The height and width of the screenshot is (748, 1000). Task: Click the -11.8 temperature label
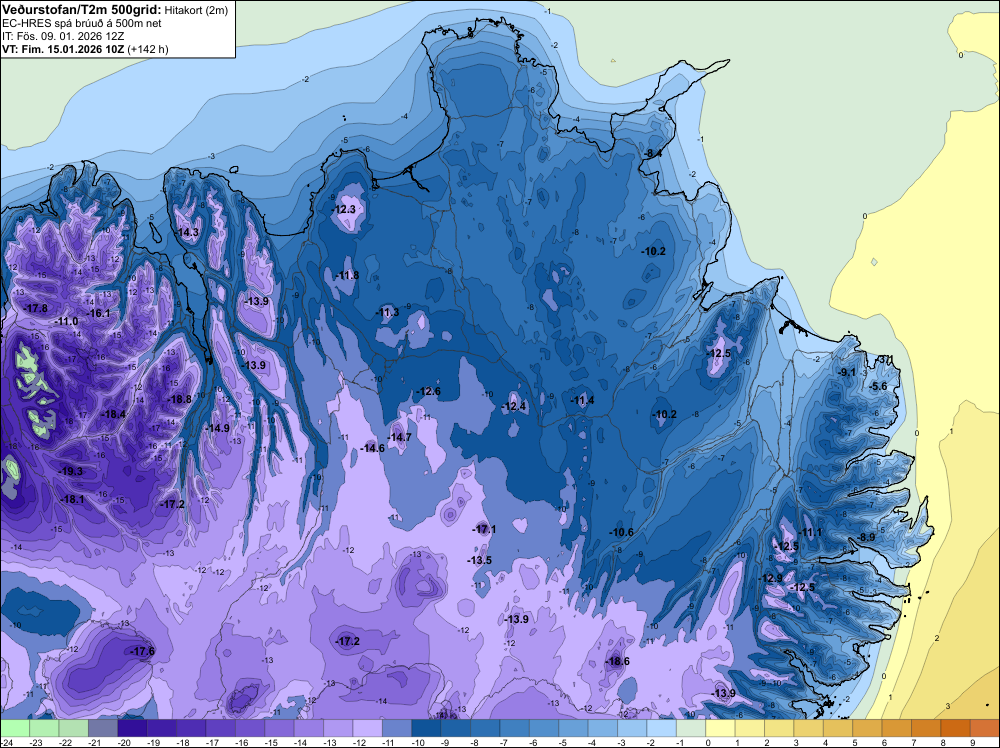point(347,275)
